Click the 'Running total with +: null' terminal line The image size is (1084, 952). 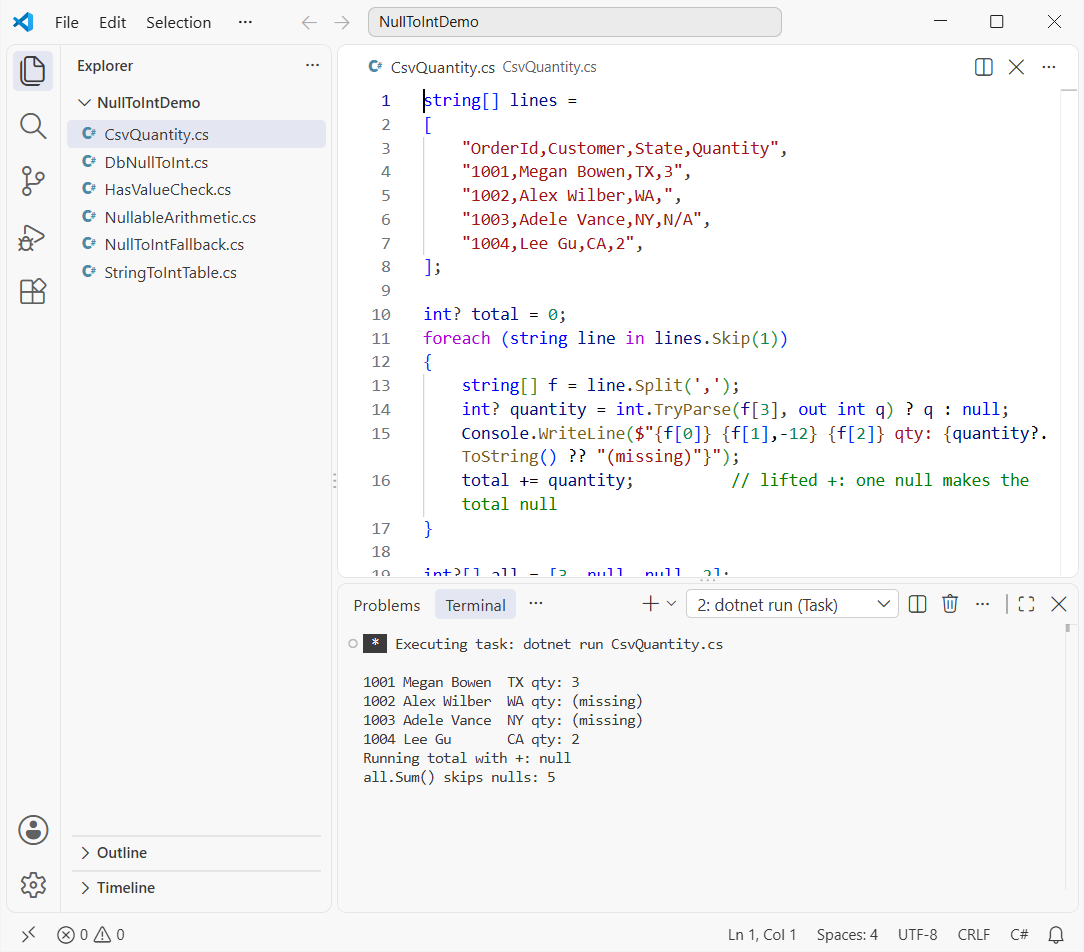[467, 758]
